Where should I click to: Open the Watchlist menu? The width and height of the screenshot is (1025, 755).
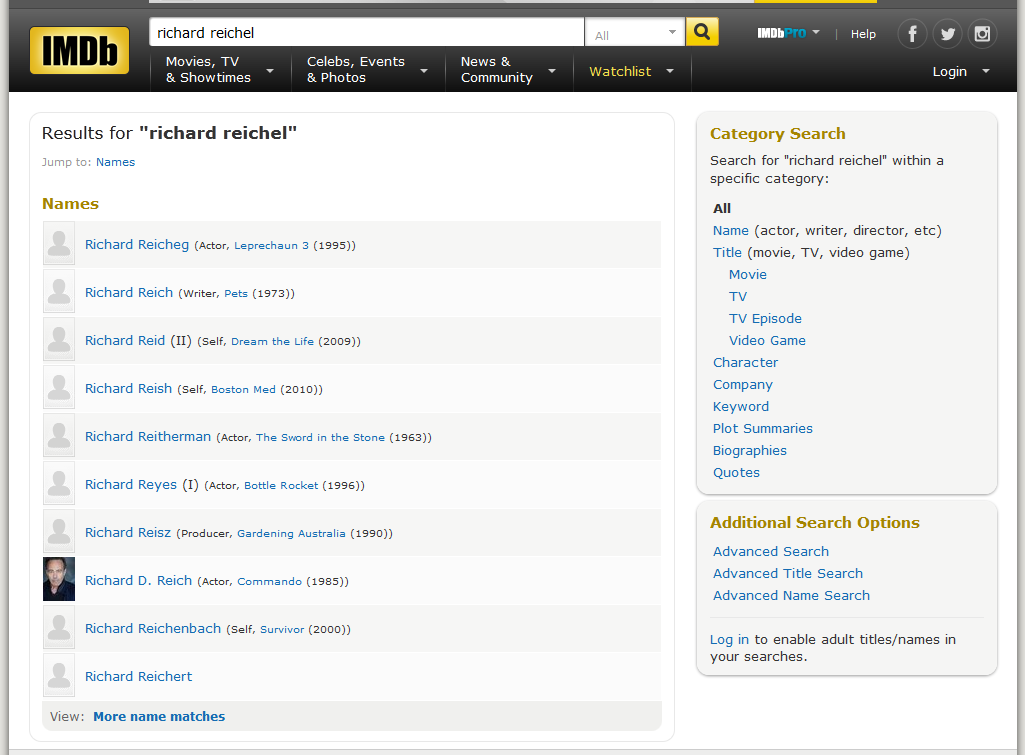pos(631,71)
